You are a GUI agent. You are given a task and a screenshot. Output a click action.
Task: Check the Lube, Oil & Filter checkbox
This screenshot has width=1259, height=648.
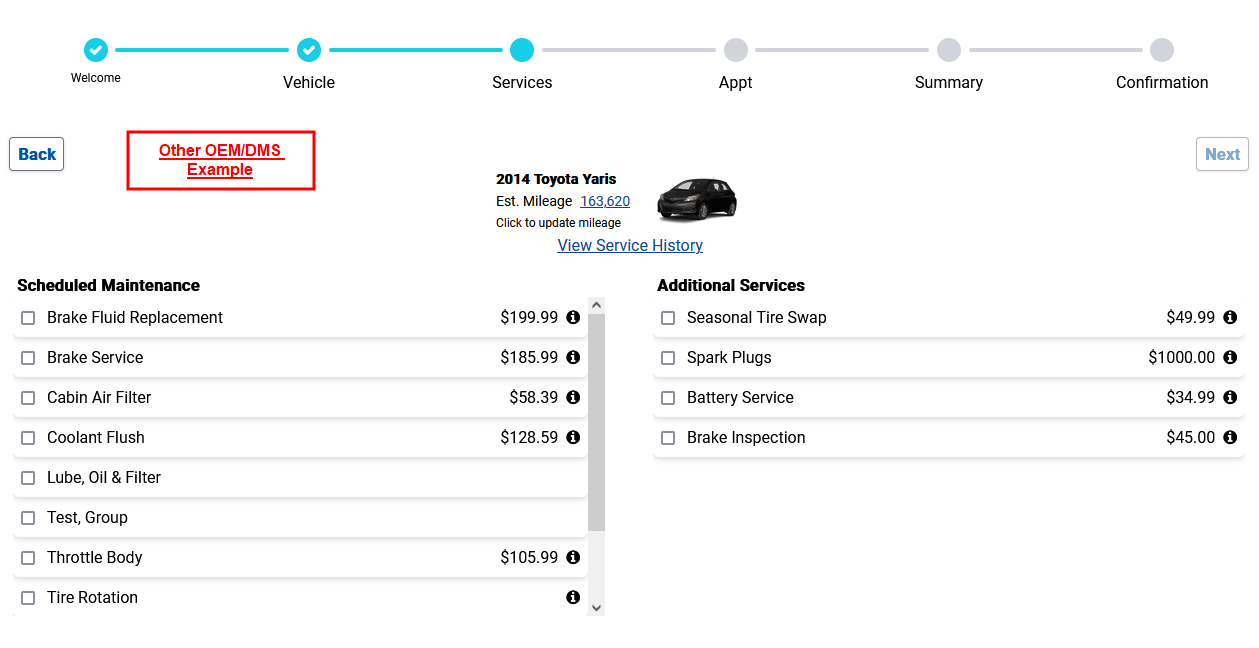pyautogui.click(x=28, y=478)
